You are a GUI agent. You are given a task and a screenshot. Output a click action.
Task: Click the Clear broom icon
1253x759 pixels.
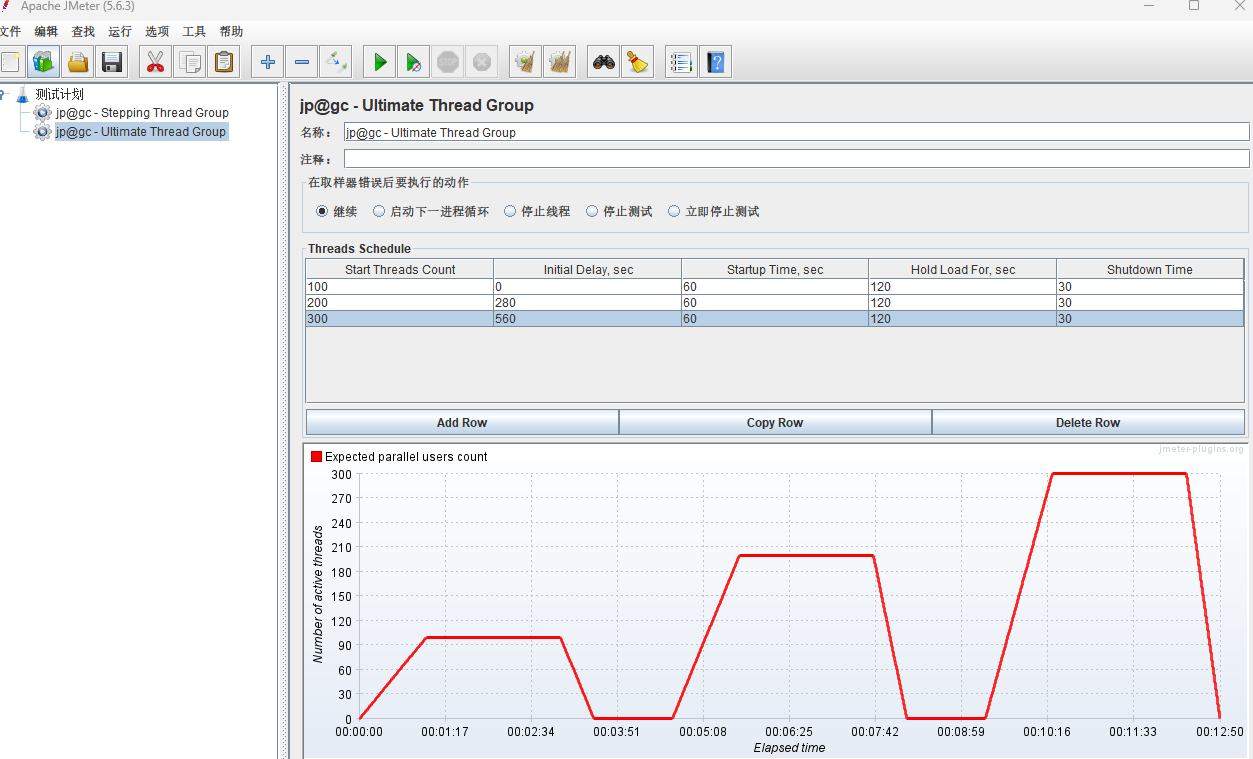point(525,62)
